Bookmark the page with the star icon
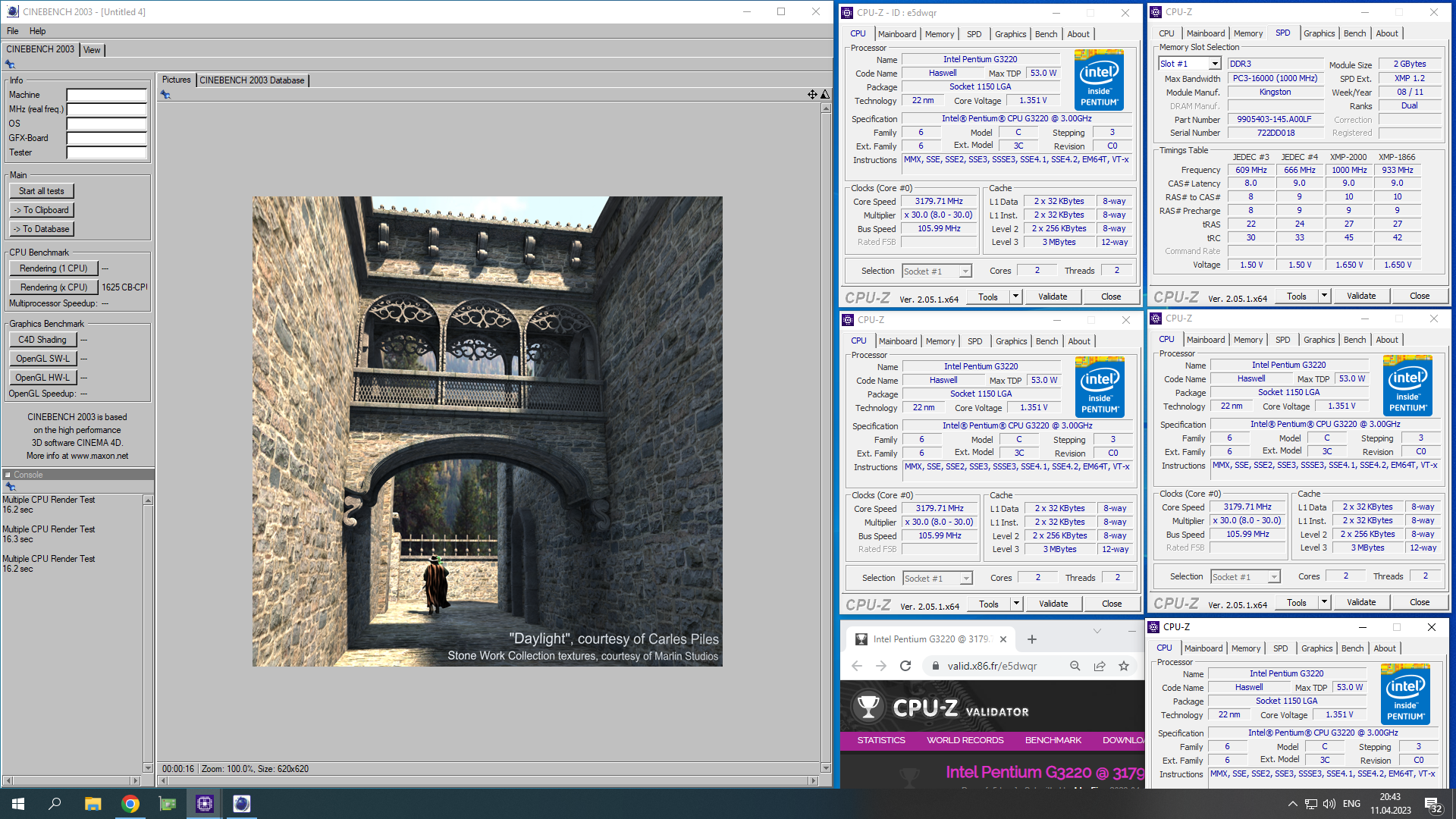 [x=1124, y=666]
